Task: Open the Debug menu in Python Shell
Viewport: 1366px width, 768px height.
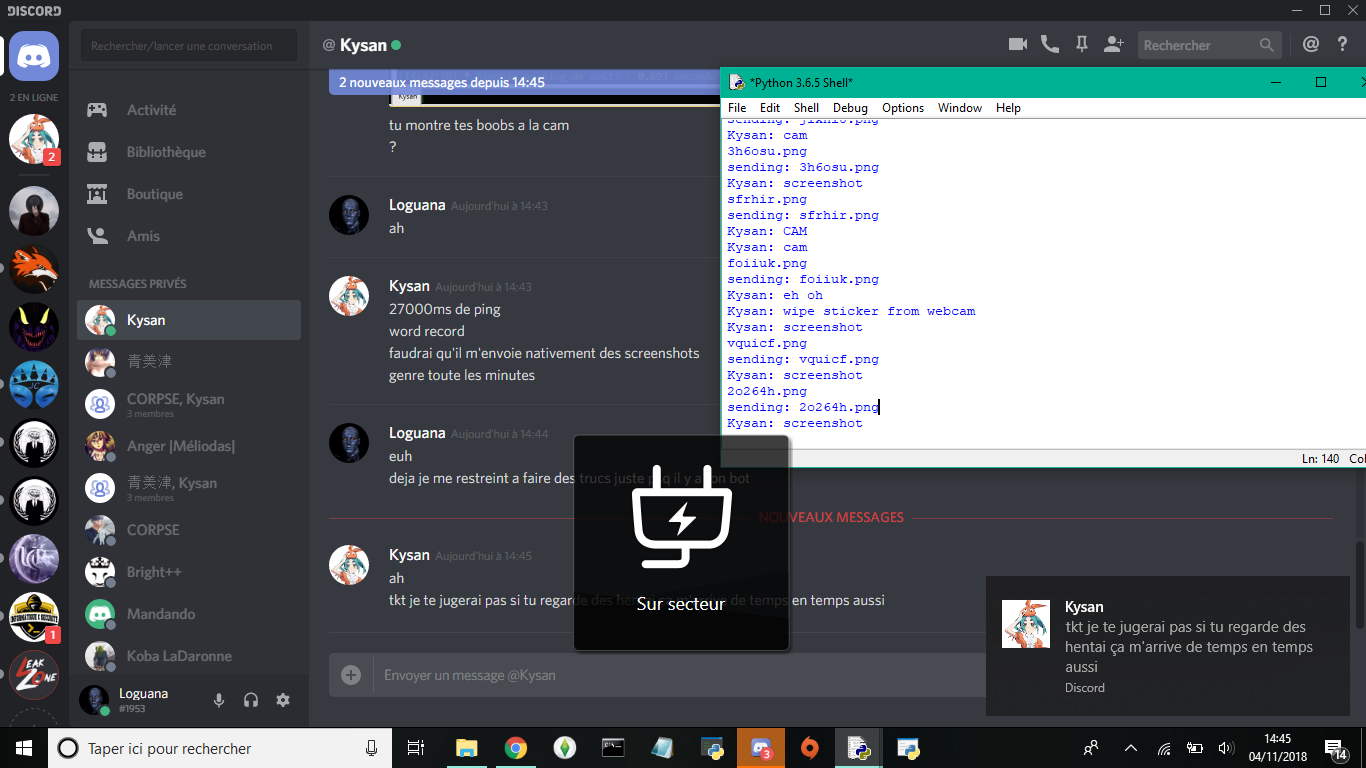Action: click(850, 108)
